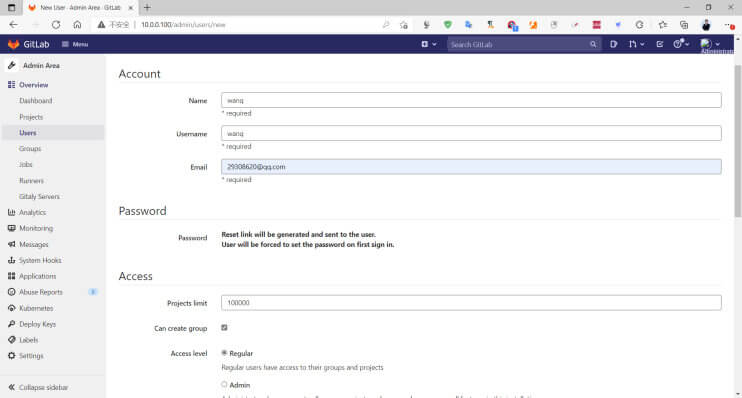Click the Kubernetes icon in sidebar

coord(11,308)
